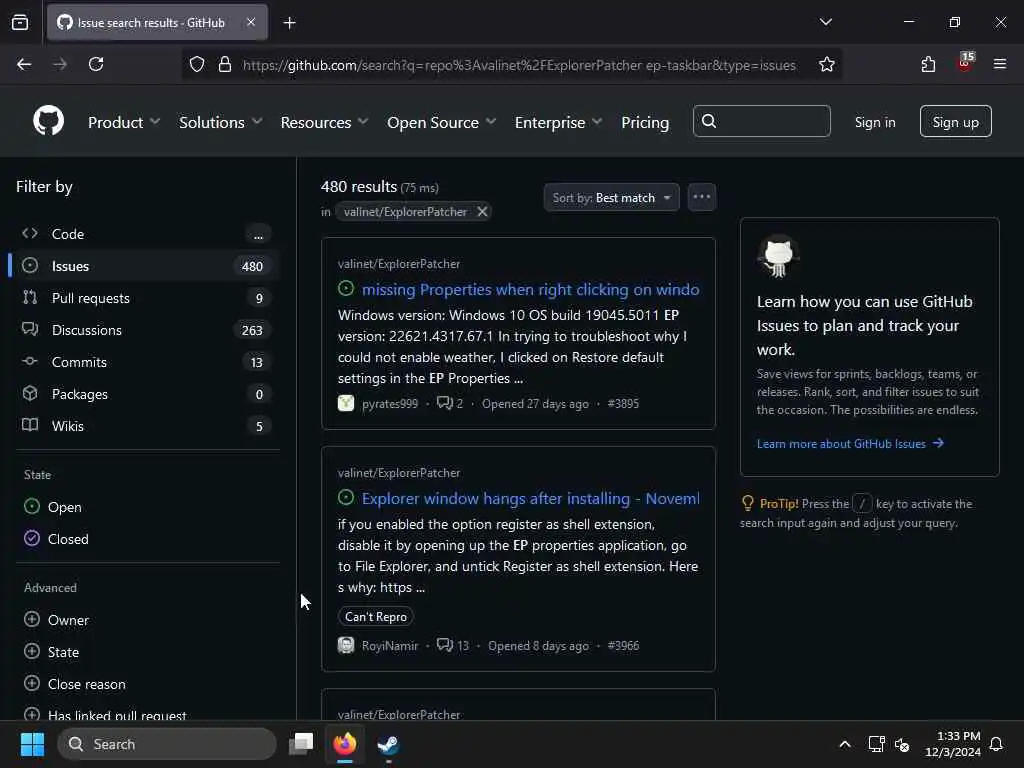The width and height of the screenshot is (1024, 768).
Task: Click the Can't Repro label
Action: [x=376, y=616]
